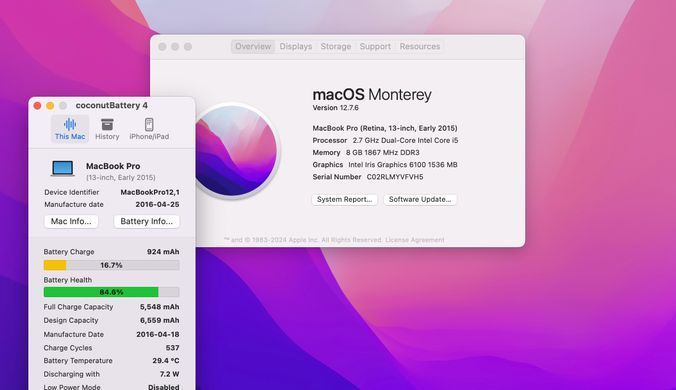Click the 5,548 mAh full charge capacity
676x390 pixels.
click(x=160, y=307)
